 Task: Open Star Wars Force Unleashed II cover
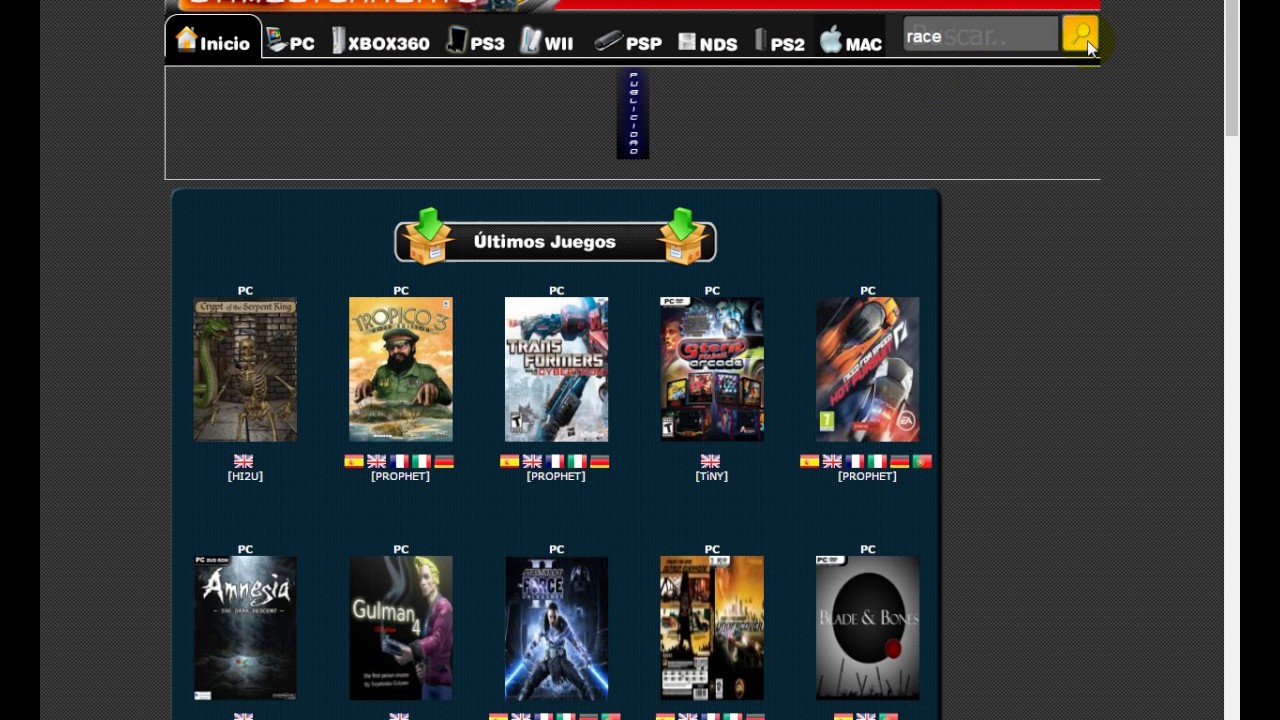[x=556, y=628]
